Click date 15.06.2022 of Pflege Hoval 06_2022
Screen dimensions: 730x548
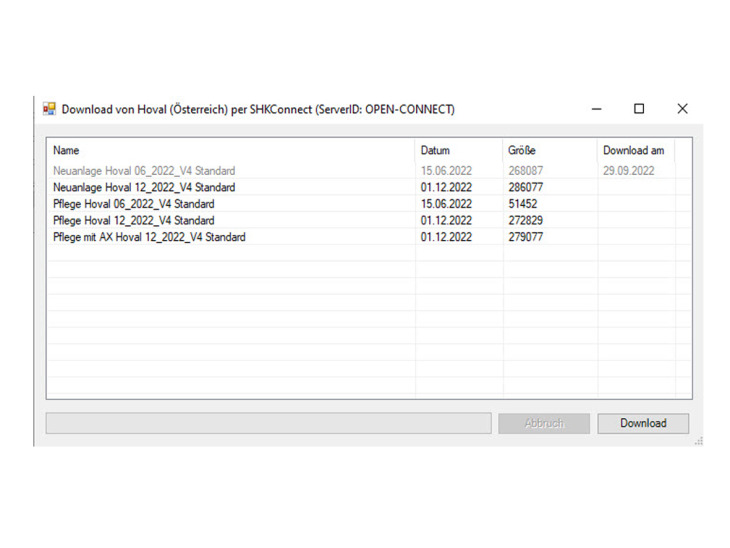click(x=446, y=204)
